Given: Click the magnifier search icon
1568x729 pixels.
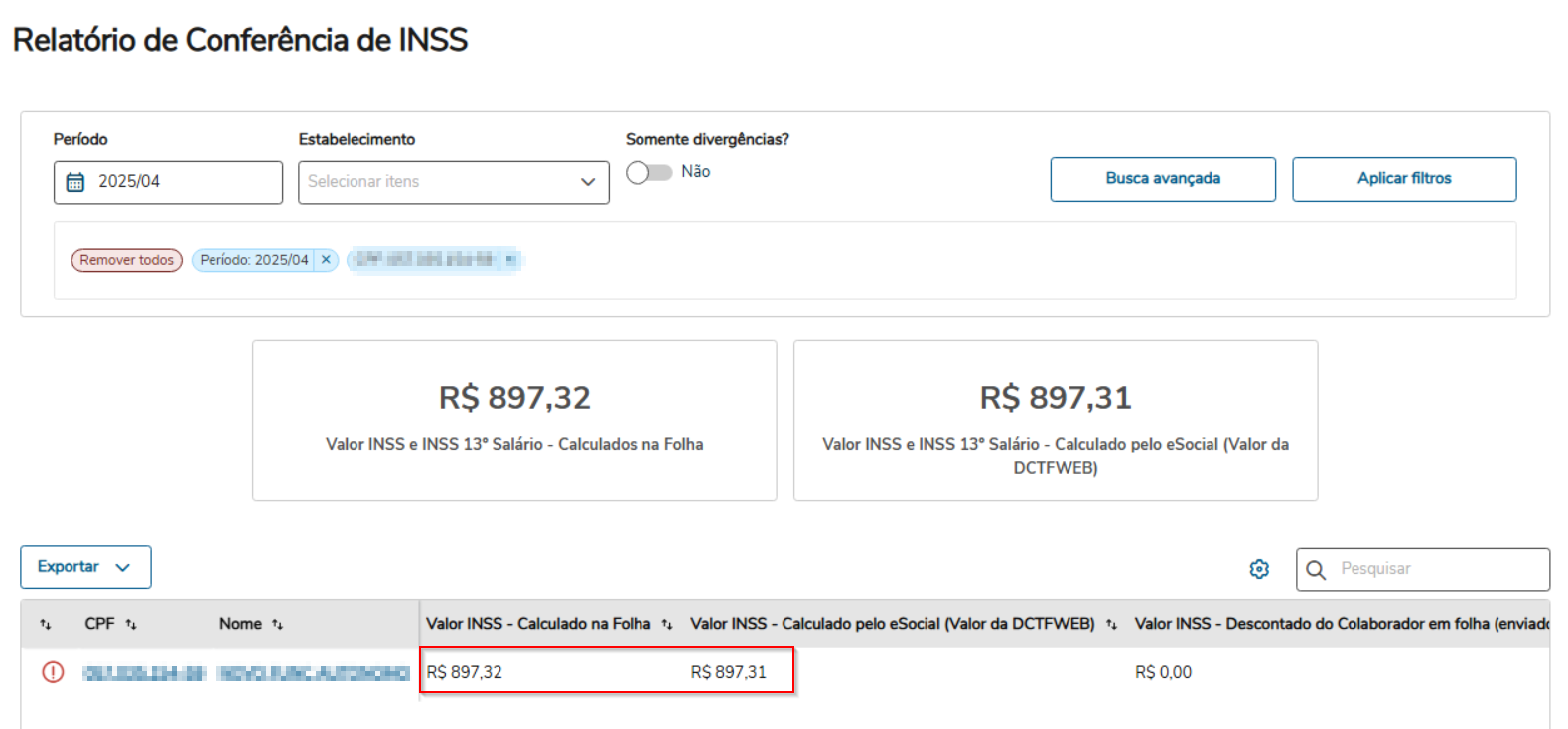Looking at the screenshot, I should [x=1316, y=570].
